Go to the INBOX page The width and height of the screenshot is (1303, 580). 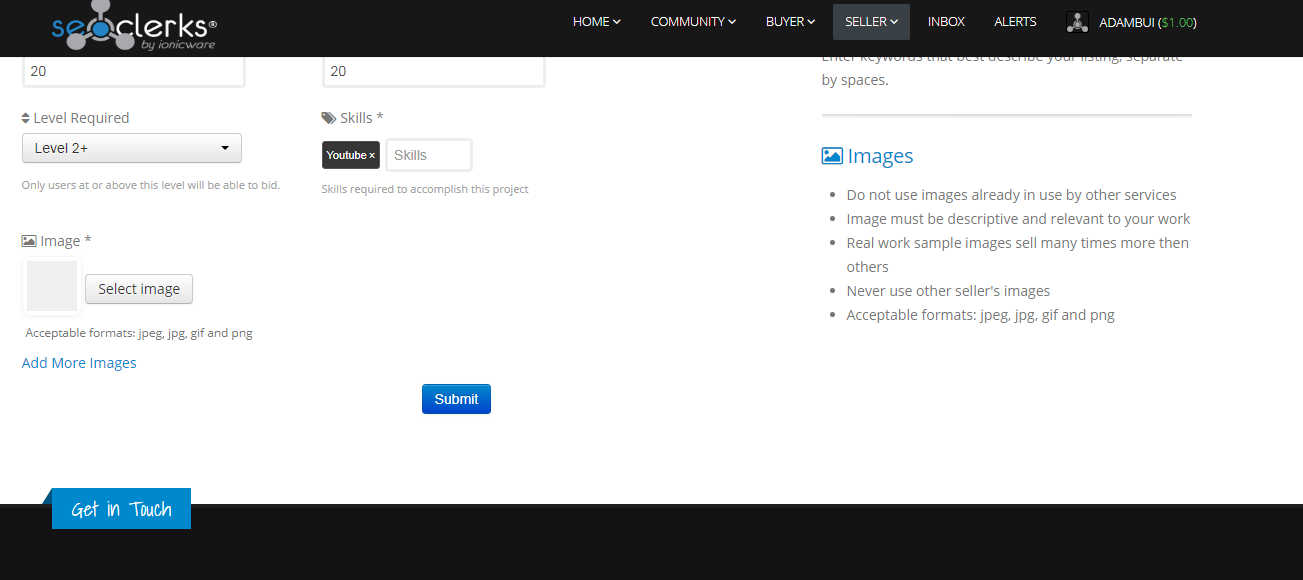coord(946,22)
